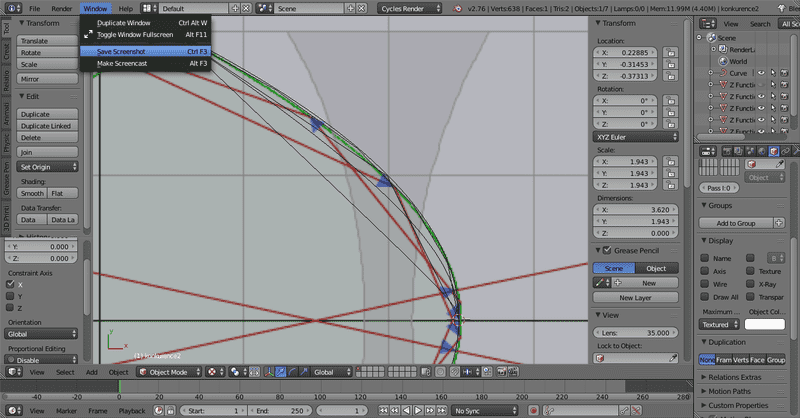The height and width of the screenshot is (418, 800).
Task: Click the lock icon for Location X
Action: coord(672,51)
